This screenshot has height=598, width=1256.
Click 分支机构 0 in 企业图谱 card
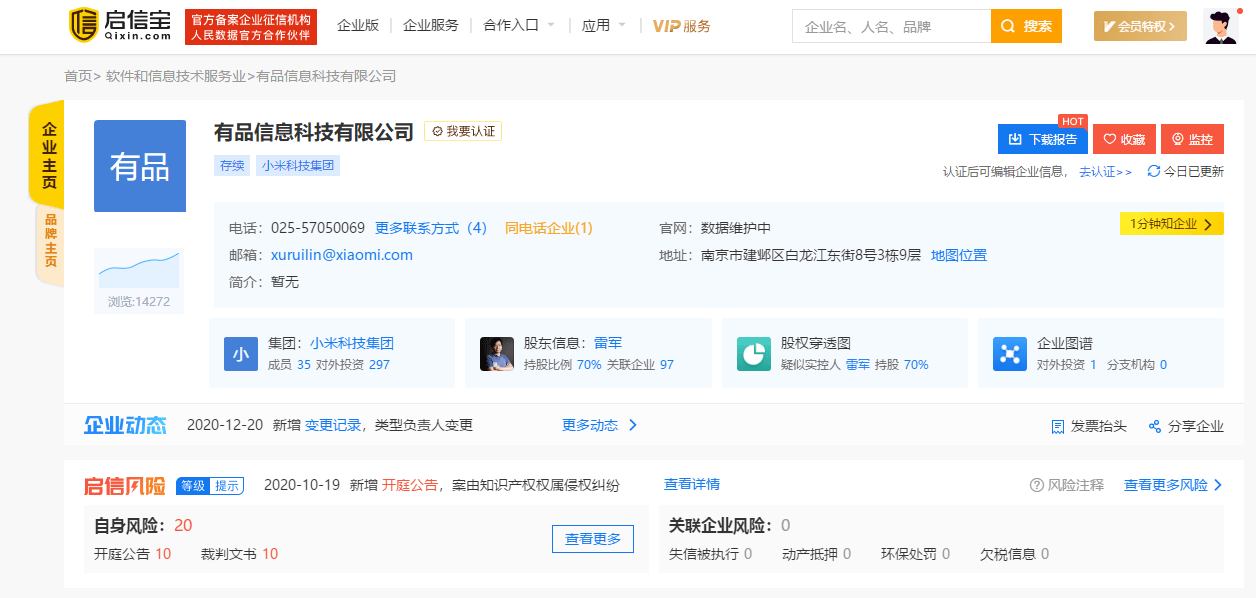[x=1137, y=365]
